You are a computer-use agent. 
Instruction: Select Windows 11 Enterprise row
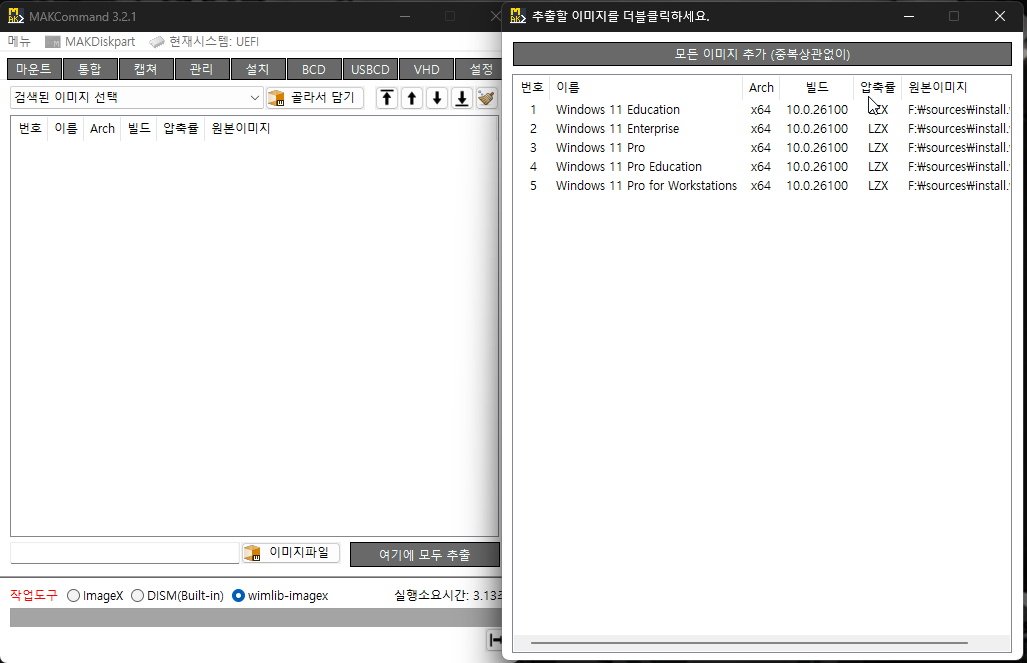click(x=762, y=128)
